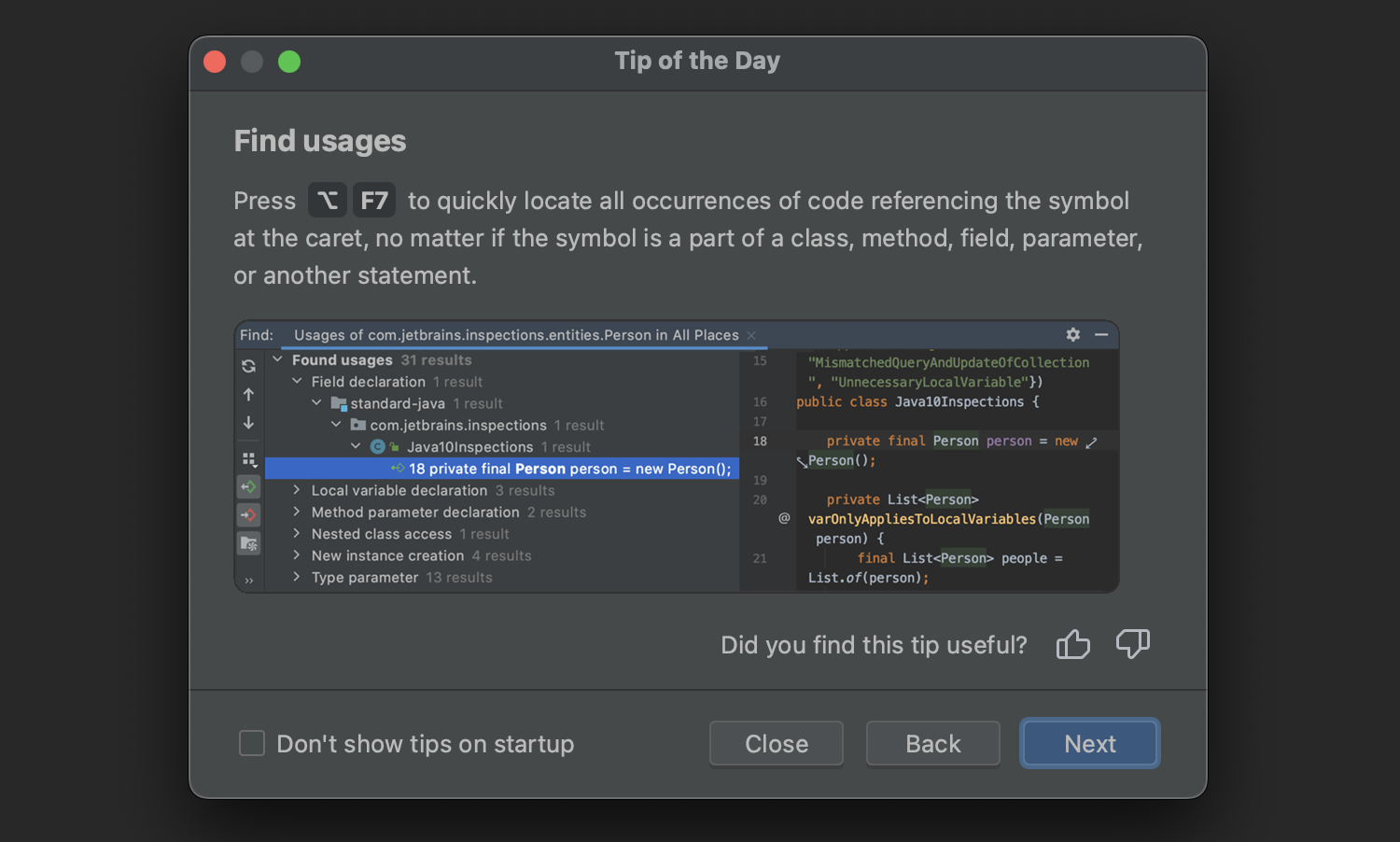
Task: Click the thumbs up icon
Action: click(1073, 644)
